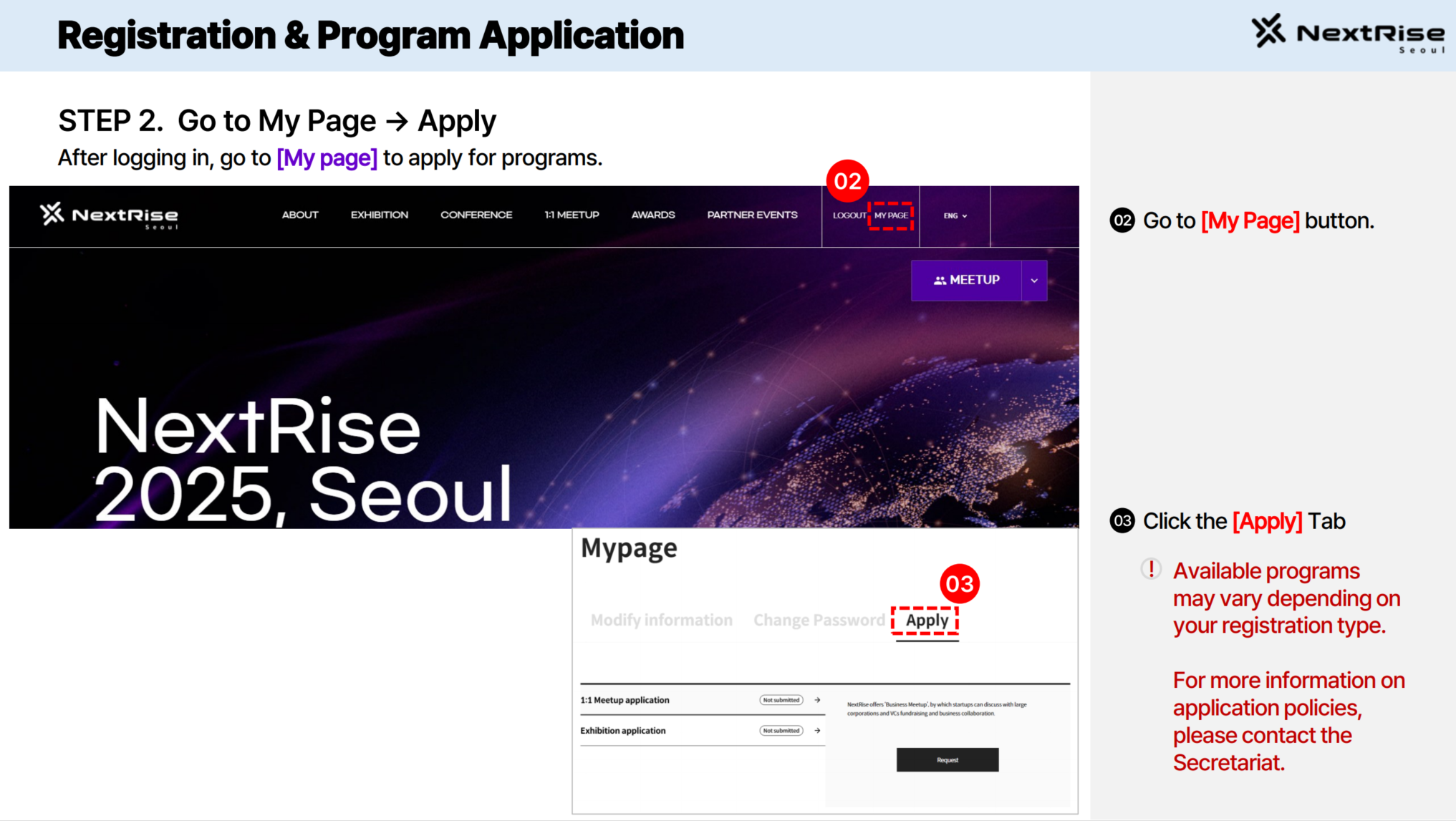Click the Not submitted status pill for Exhibition application

pyautogui.click(x=781, y=731)
